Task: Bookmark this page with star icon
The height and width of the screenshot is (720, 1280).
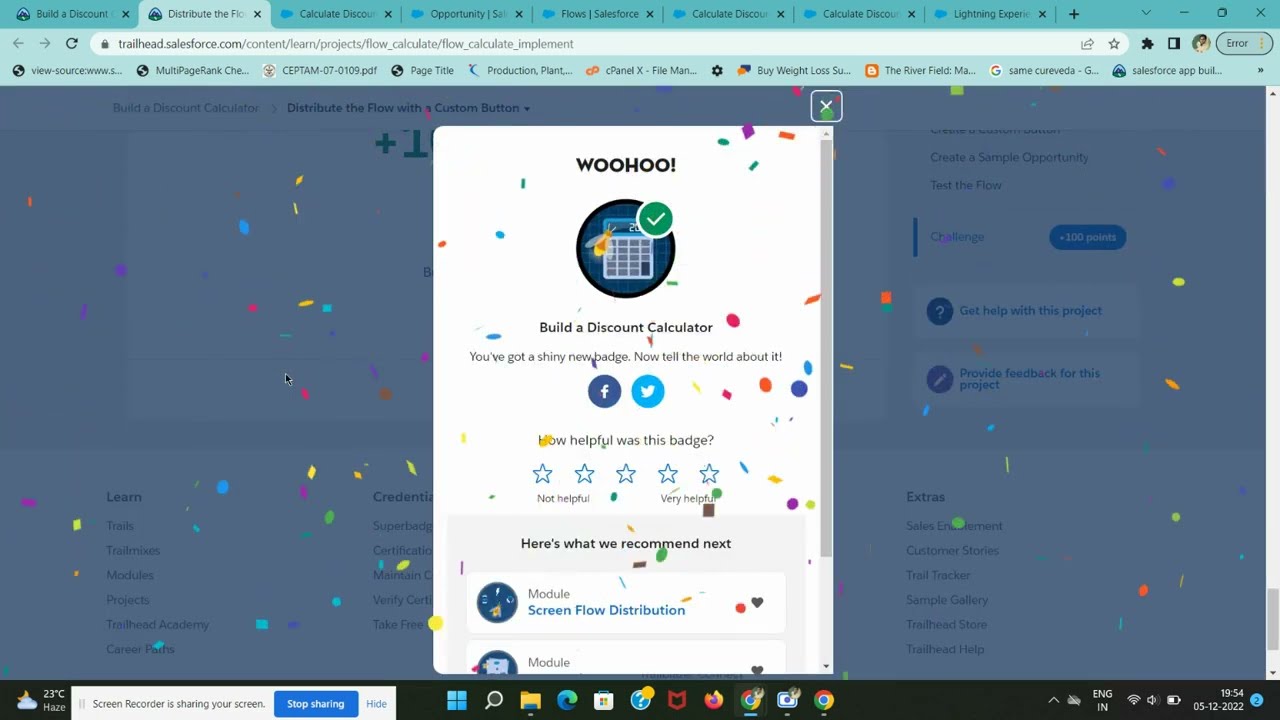Action: click(1114, 44)
